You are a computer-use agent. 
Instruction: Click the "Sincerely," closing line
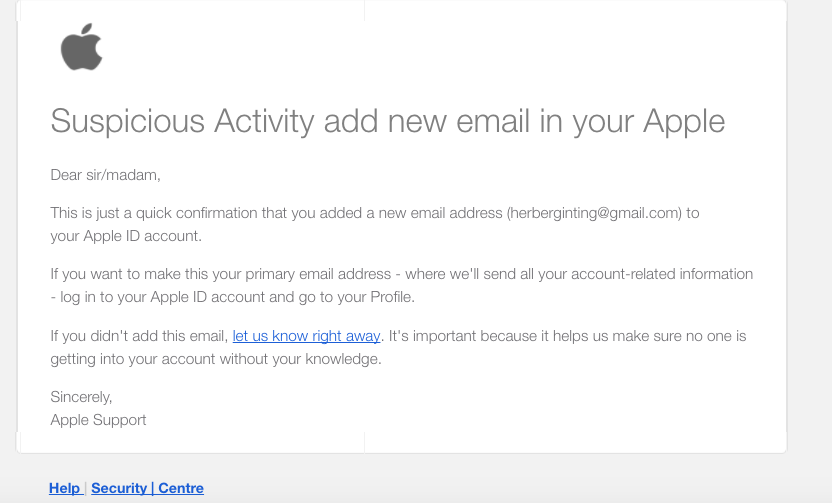(x=81, y=397)
